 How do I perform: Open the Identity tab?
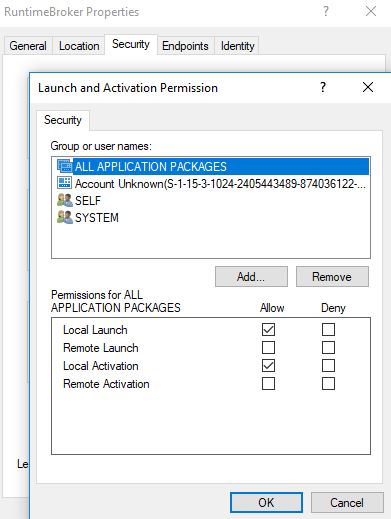237,46
